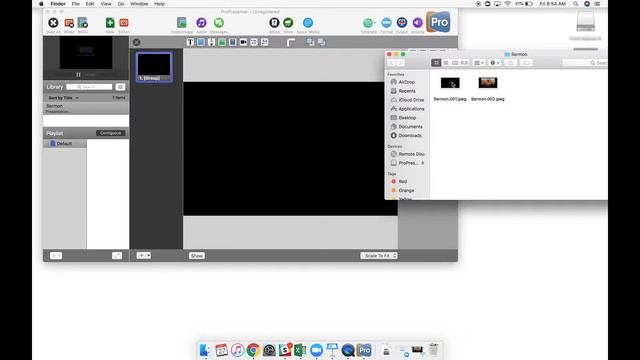The image size is (640, 360).
Task: Close the editor with the X icon
Action: [136, 42]
